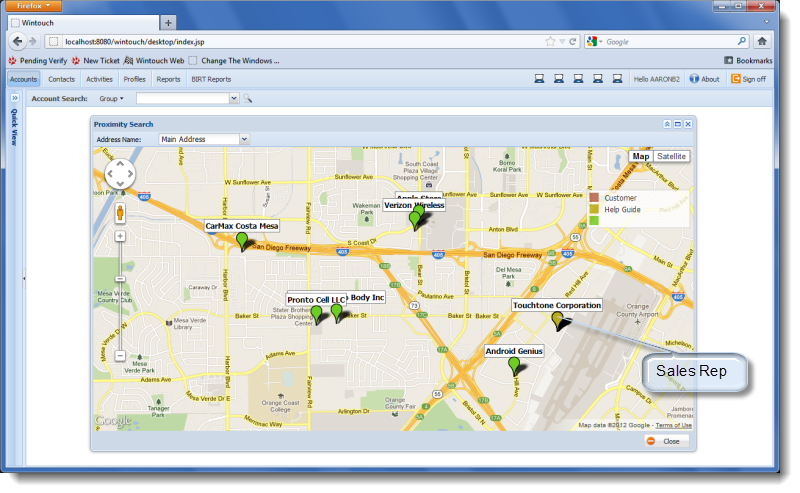The height and width of the screenshot is (493, 800).
Task: Open the Pending Verify bookmark
Action: [38, 61]
